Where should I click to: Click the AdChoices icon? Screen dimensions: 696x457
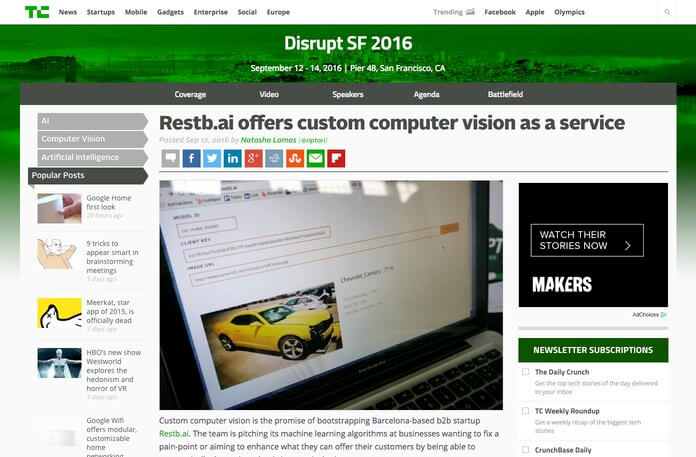pos(664,315)
